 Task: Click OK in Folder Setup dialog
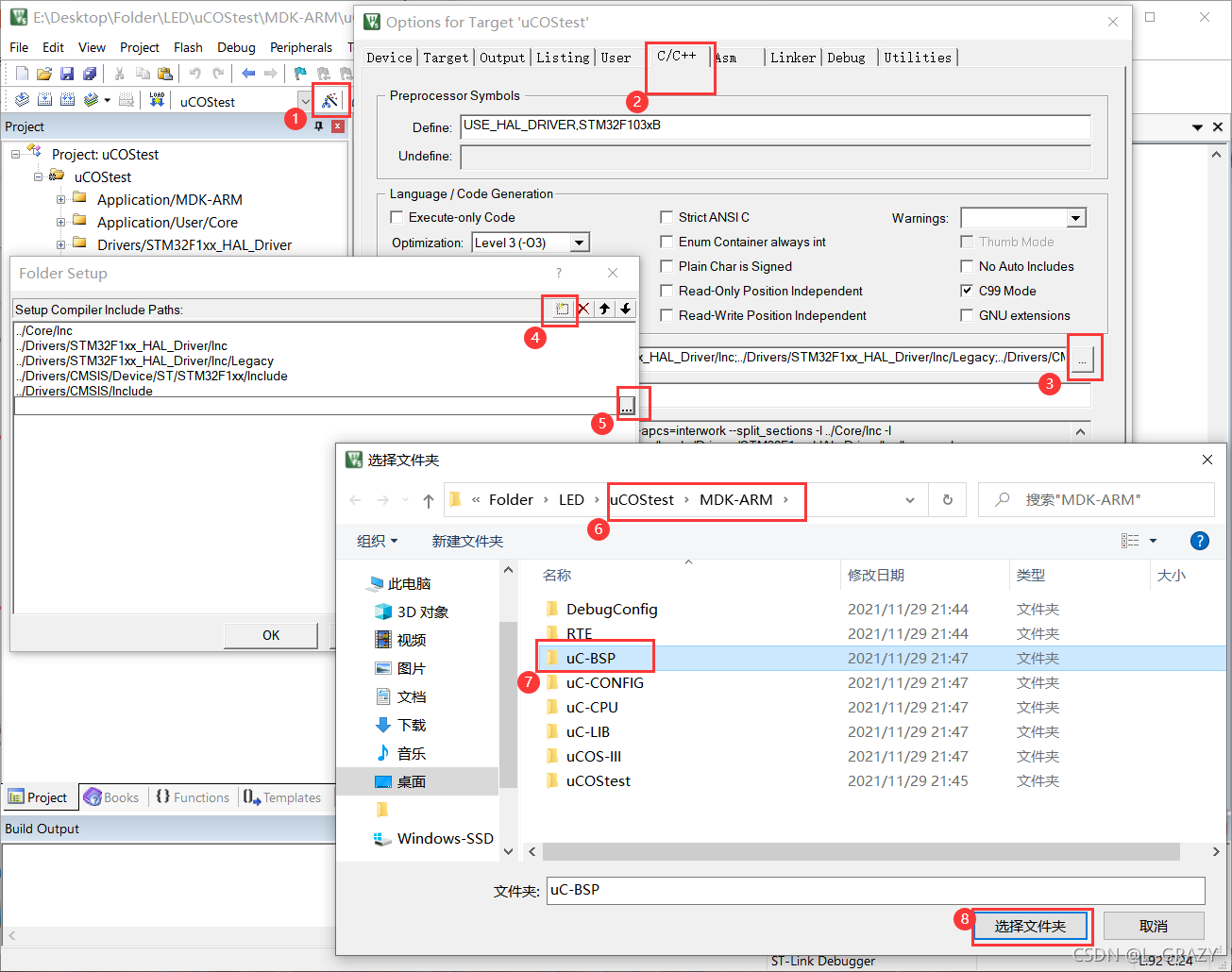point(271,635)
